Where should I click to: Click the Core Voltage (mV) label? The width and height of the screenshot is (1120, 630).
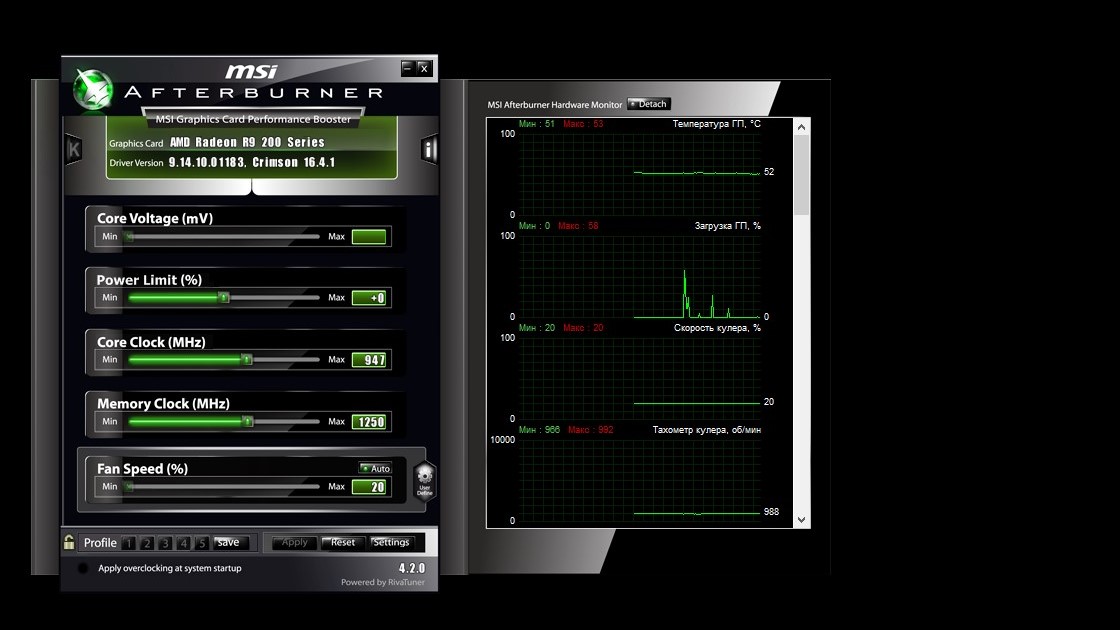pyautogui.click(x=155, y=219)
